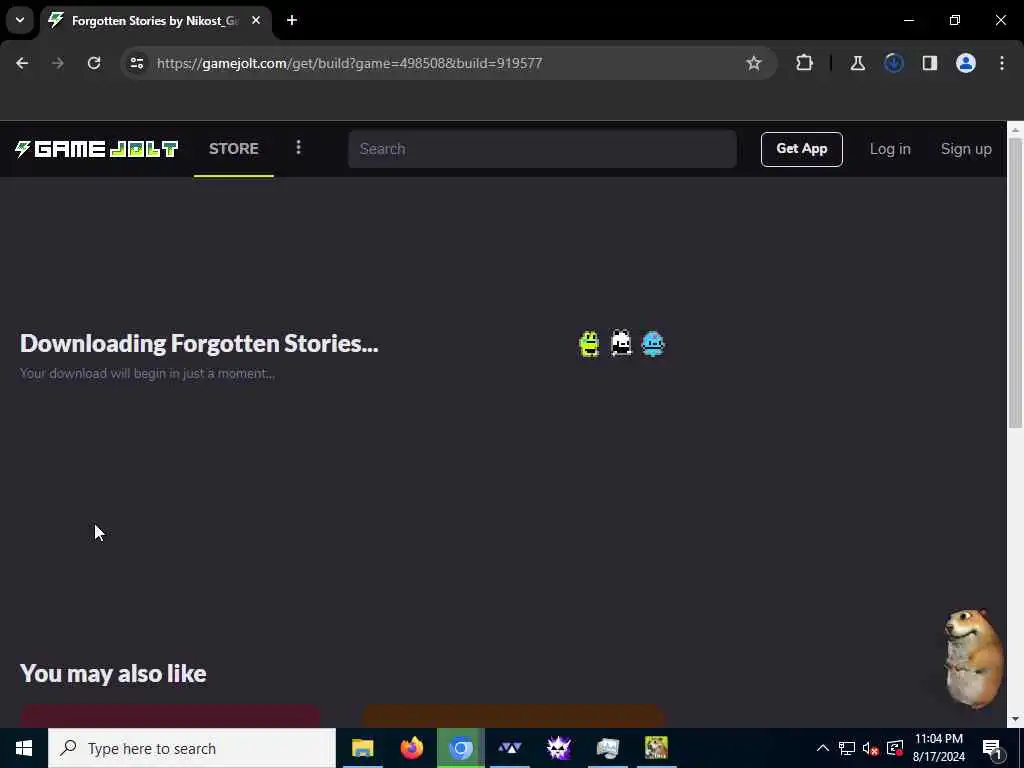Show hidden system tray icons

pos(823,748)
